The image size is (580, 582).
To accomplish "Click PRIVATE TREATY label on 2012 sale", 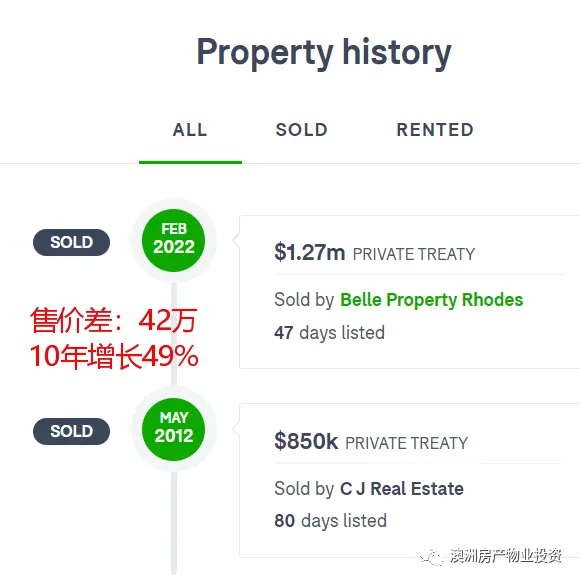I will 406,443.
